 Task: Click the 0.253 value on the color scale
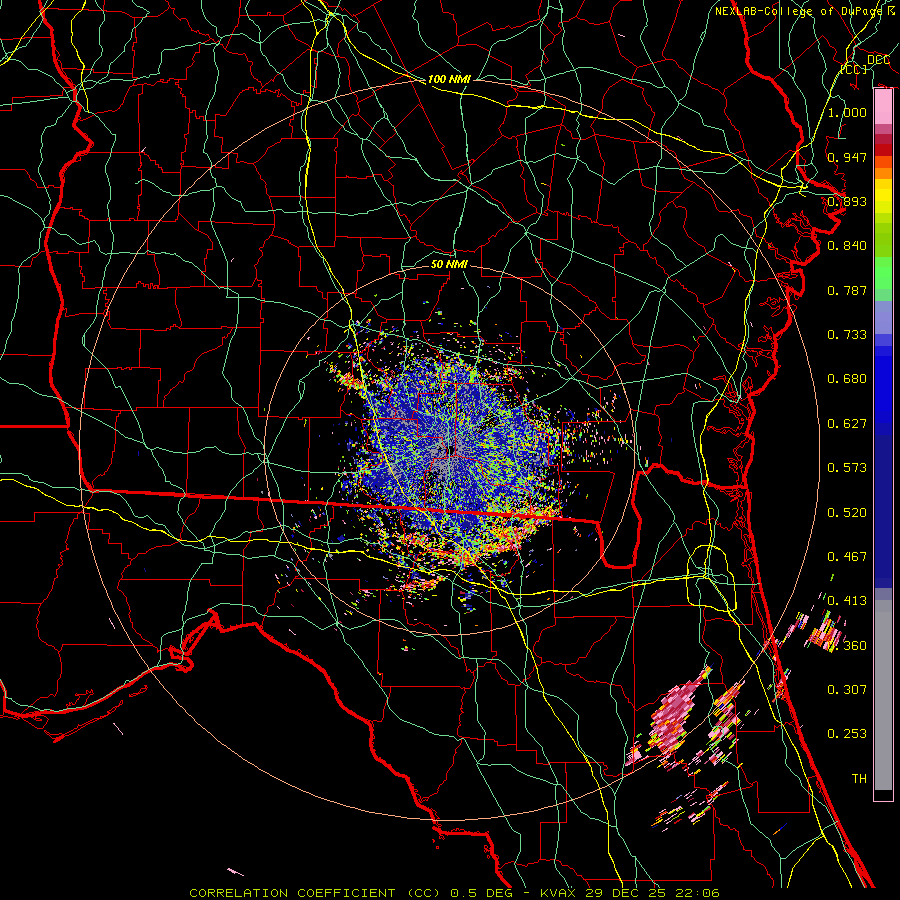point(847,733)
